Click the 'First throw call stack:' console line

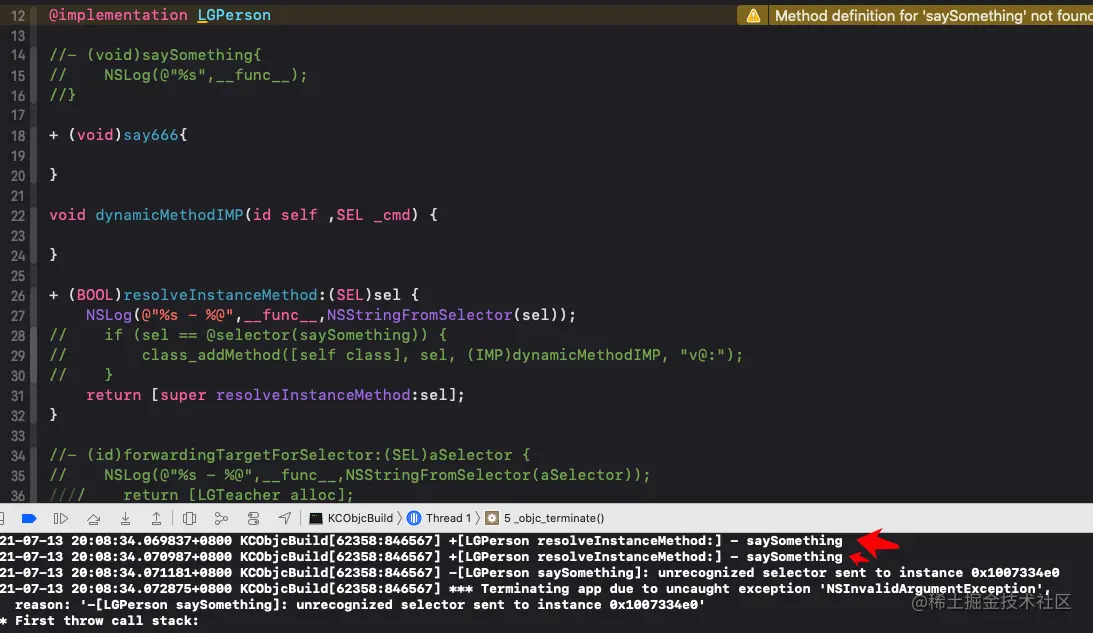pyautogui.click(x=100, y=620)
